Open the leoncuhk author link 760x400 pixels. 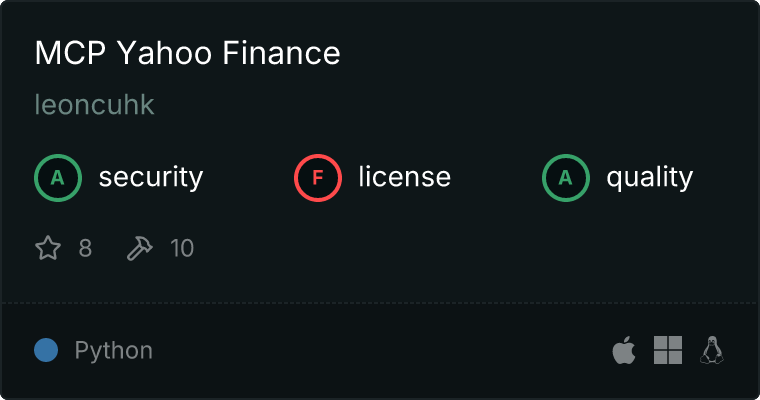coord(94,105)
